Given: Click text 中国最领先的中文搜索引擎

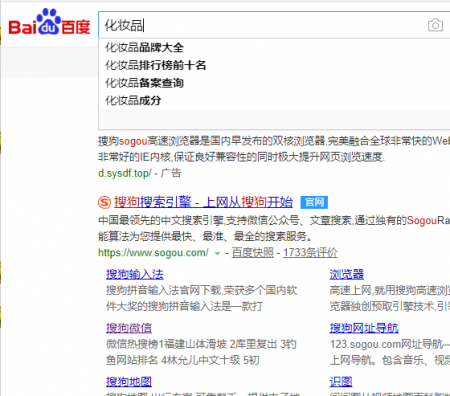Looking at the screenshot, I should point(161,220).
